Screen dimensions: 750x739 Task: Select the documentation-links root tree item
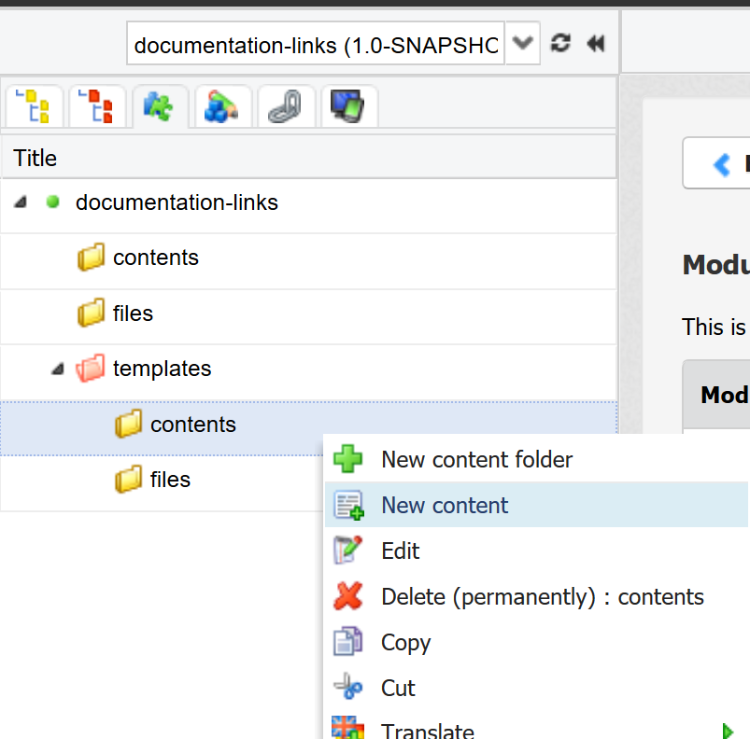pyautogui.click(x=309, y=206)
